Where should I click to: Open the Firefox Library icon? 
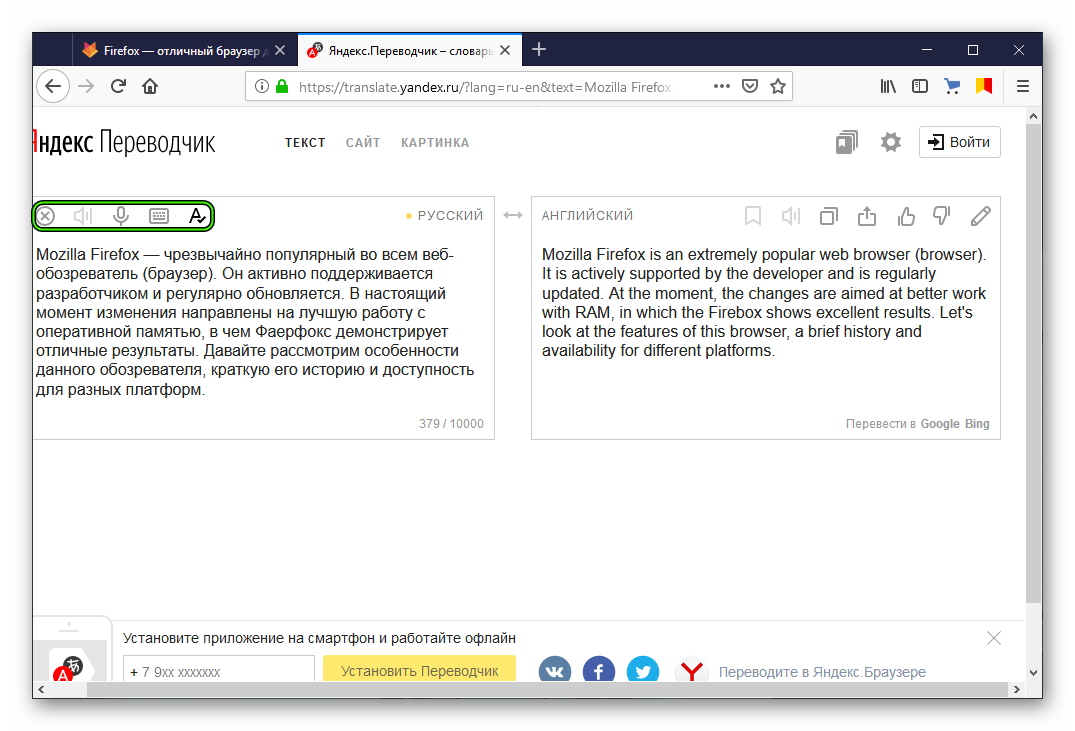pos(888,86)
